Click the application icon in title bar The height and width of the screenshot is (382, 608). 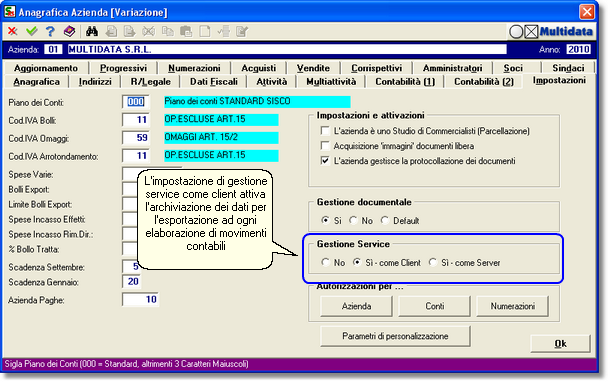tap(10, 12)
